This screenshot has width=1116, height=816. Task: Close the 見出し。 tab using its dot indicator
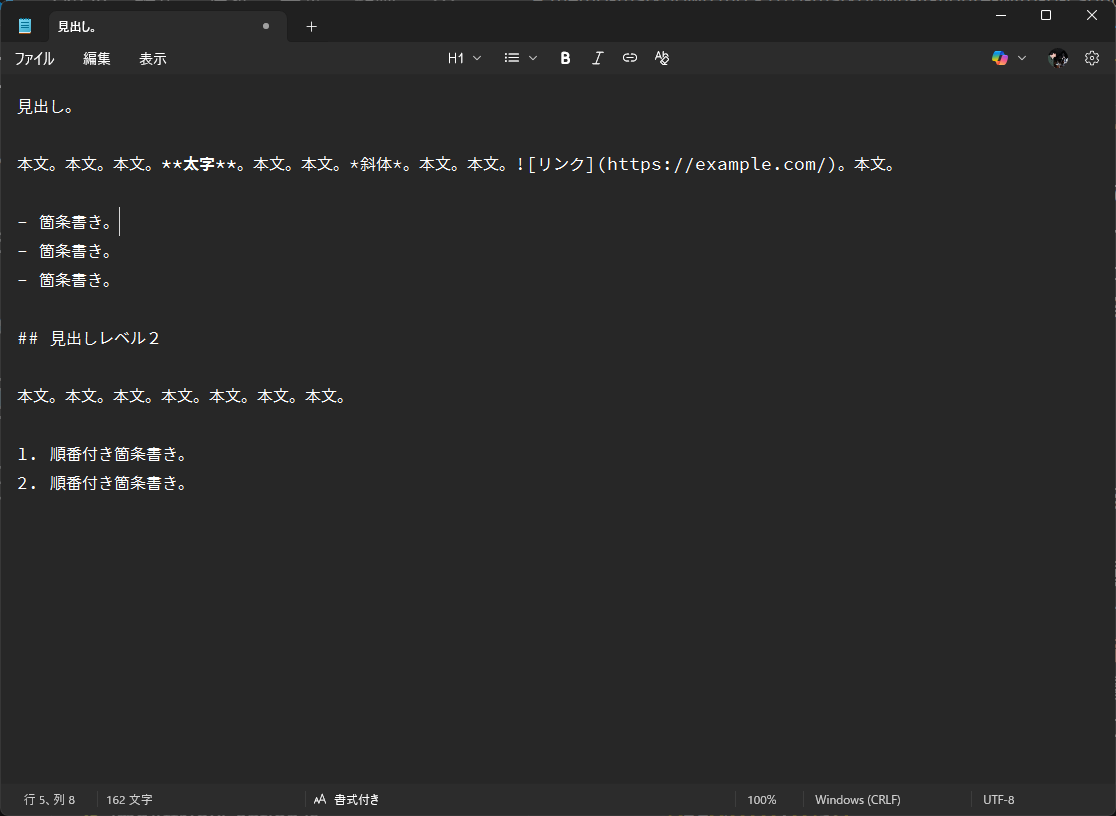265,26
